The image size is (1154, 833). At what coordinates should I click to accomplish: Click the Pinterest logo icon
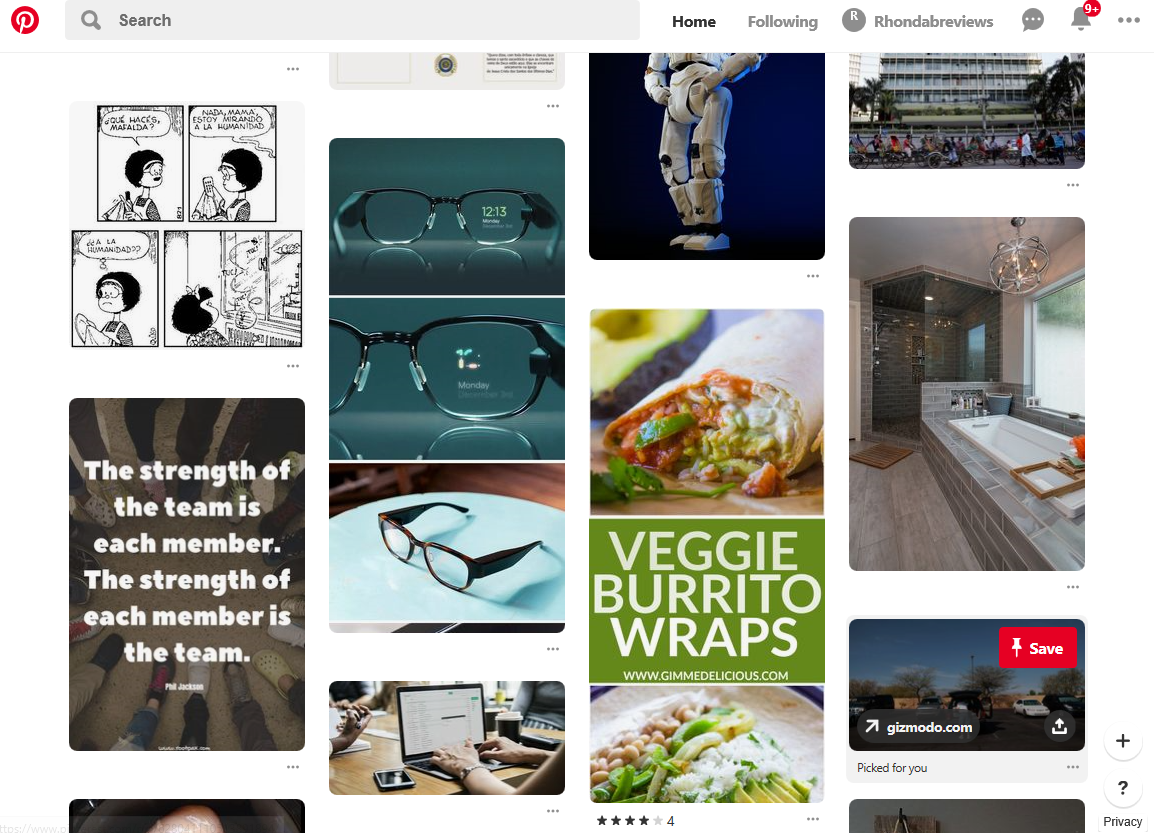pyautogui.click(x=24, y=20)
